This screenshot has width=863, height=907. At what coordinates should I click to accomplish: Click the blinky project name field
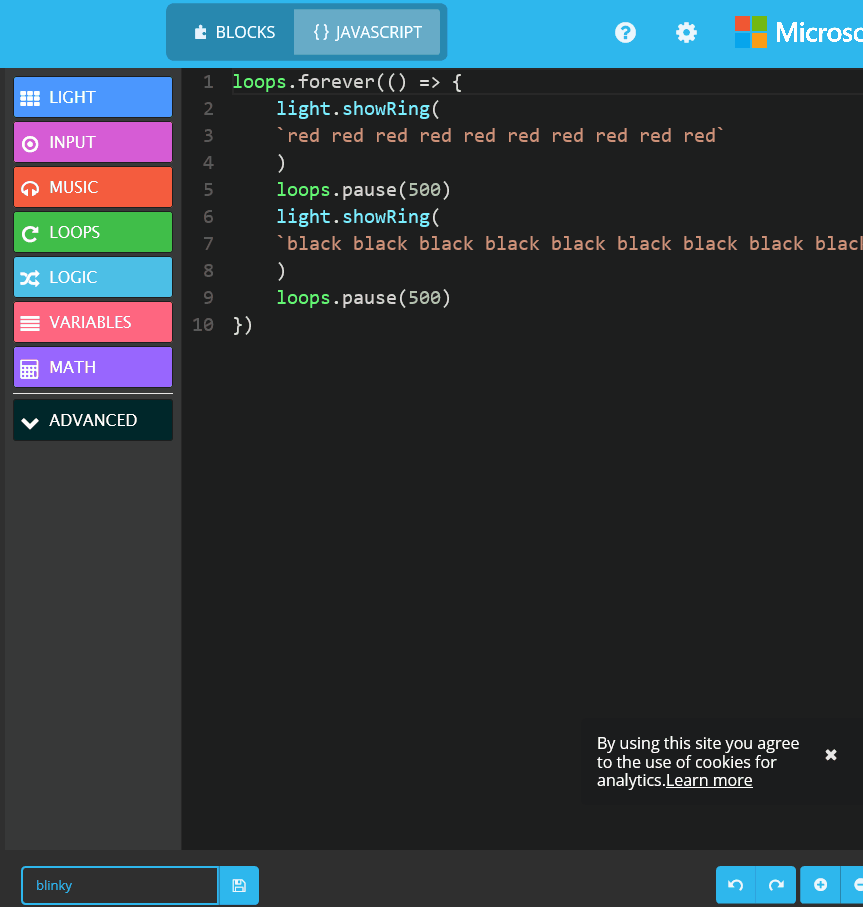point(119,885)
